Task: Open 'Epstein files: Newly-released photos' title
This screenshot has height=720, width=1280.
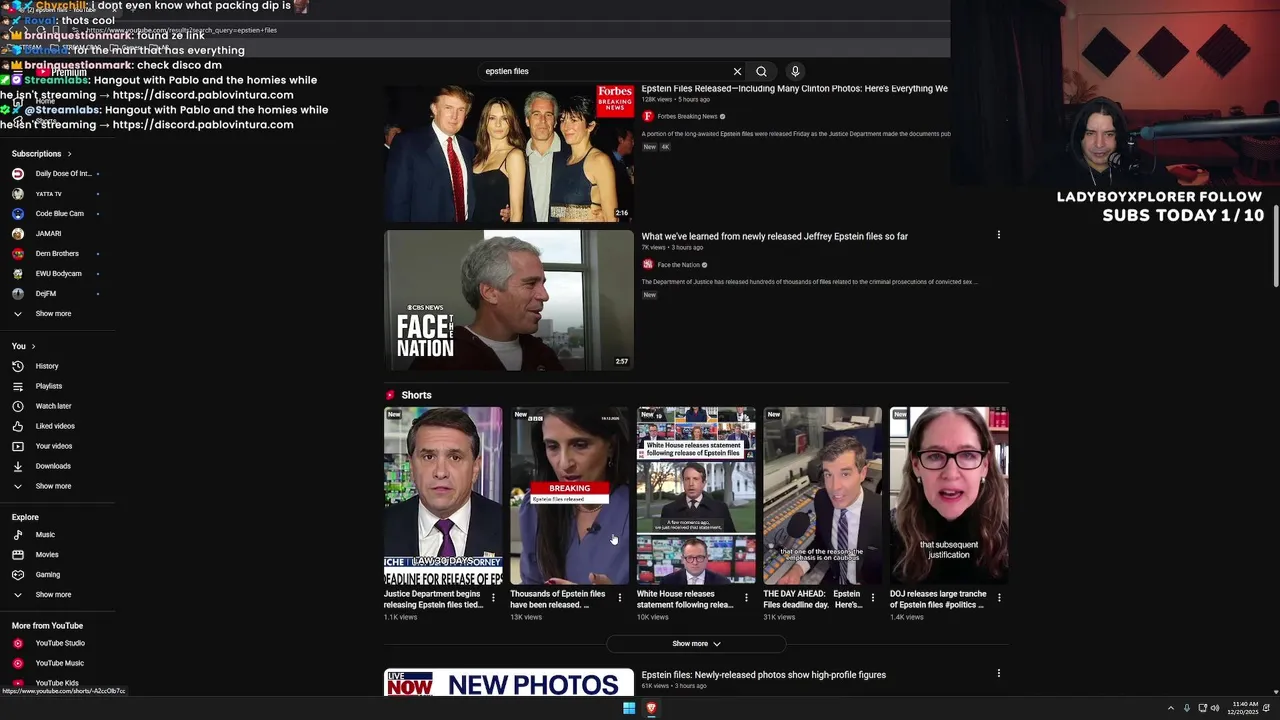Action: point(764,675)
